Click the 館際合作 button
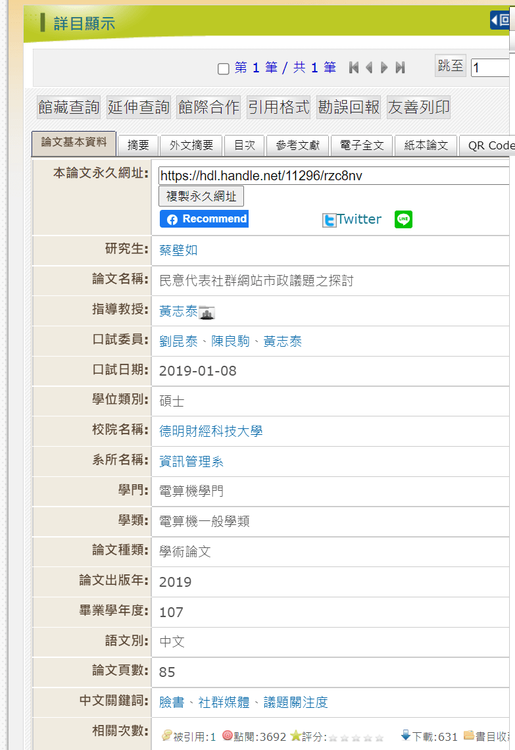The image size is (515, 750). pos(208,107)
